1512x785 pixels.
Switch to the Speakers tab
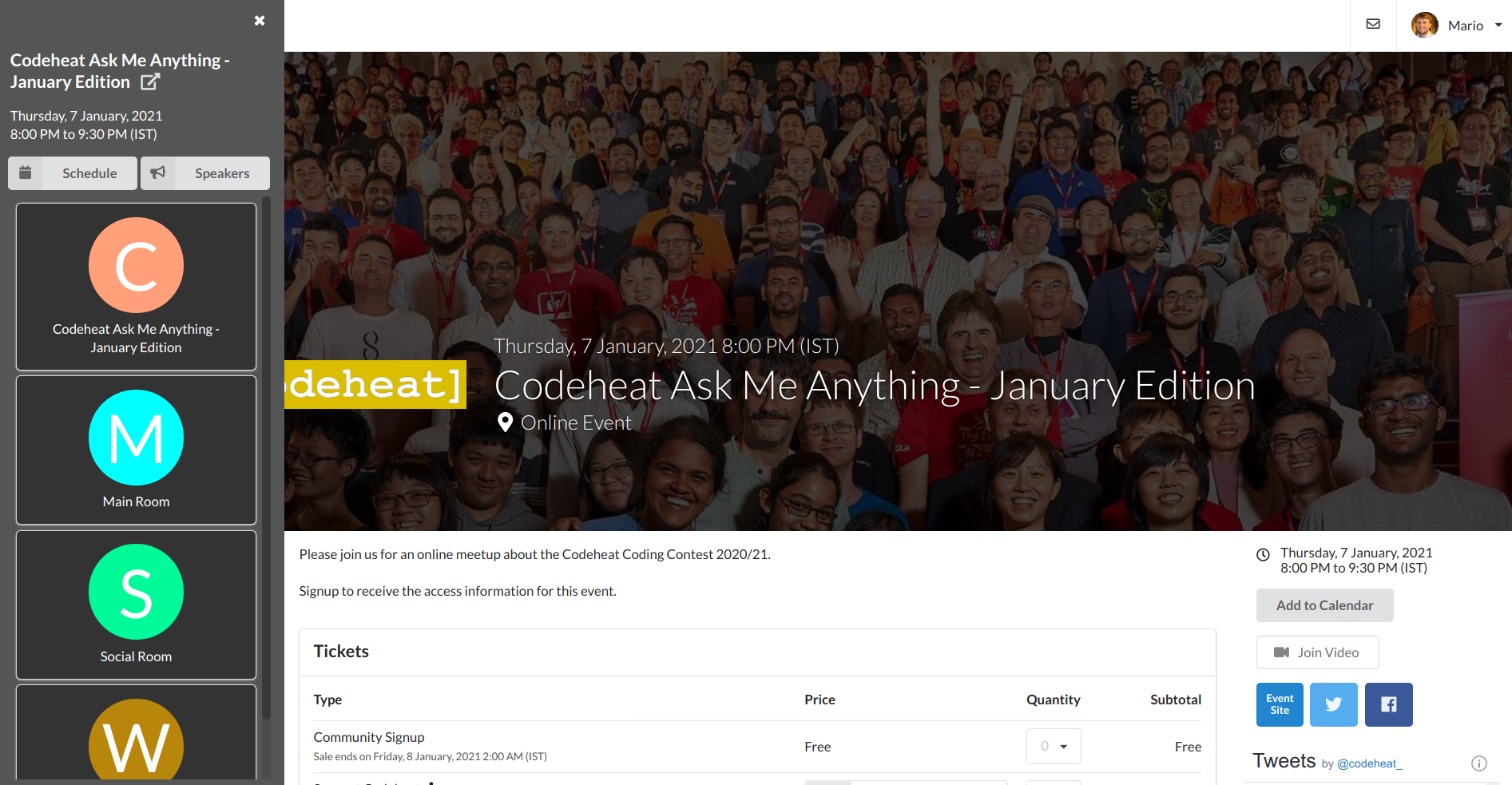[x=221, y=172]
